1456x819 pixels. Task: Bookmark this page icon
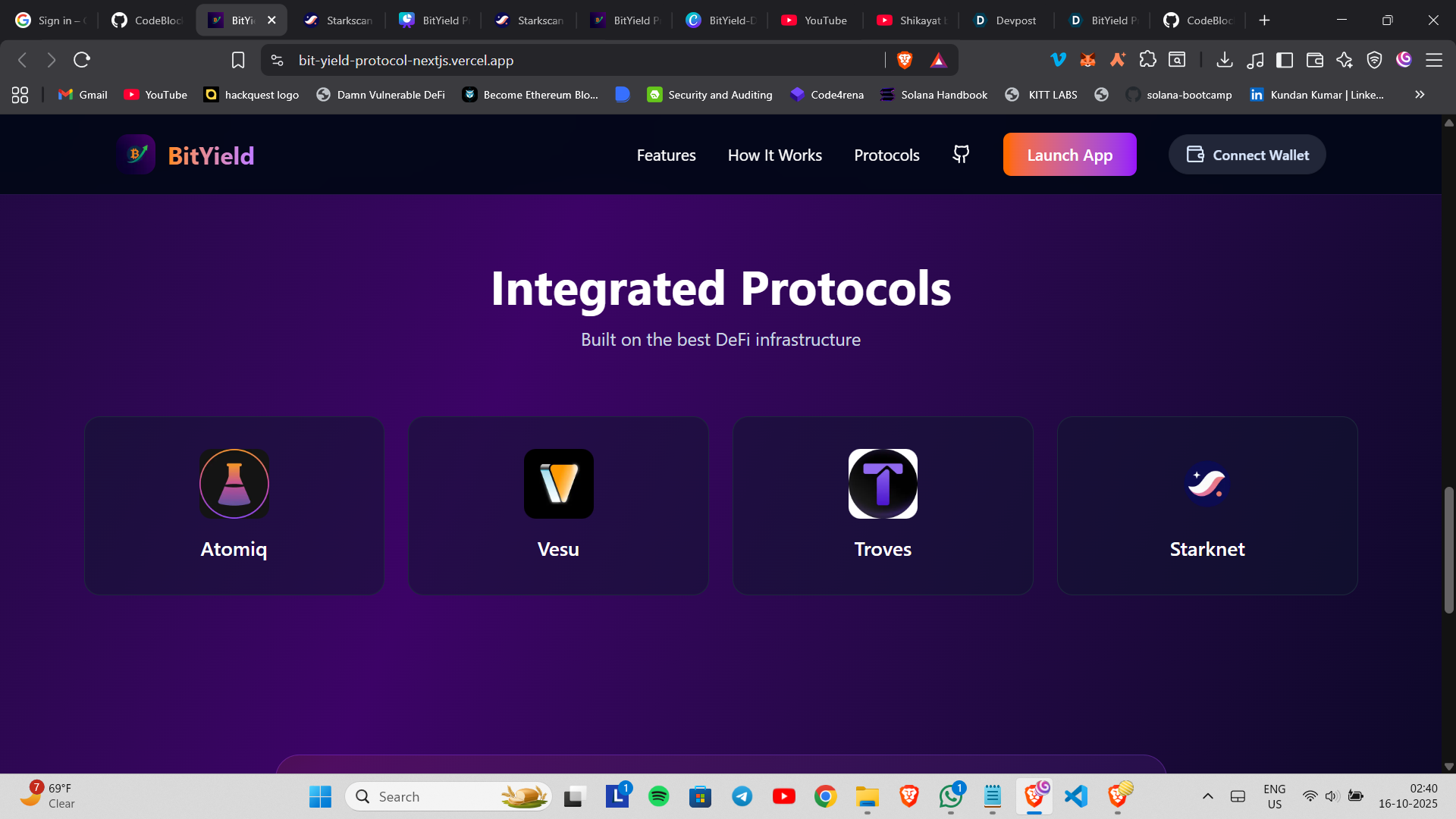point(238,60)
